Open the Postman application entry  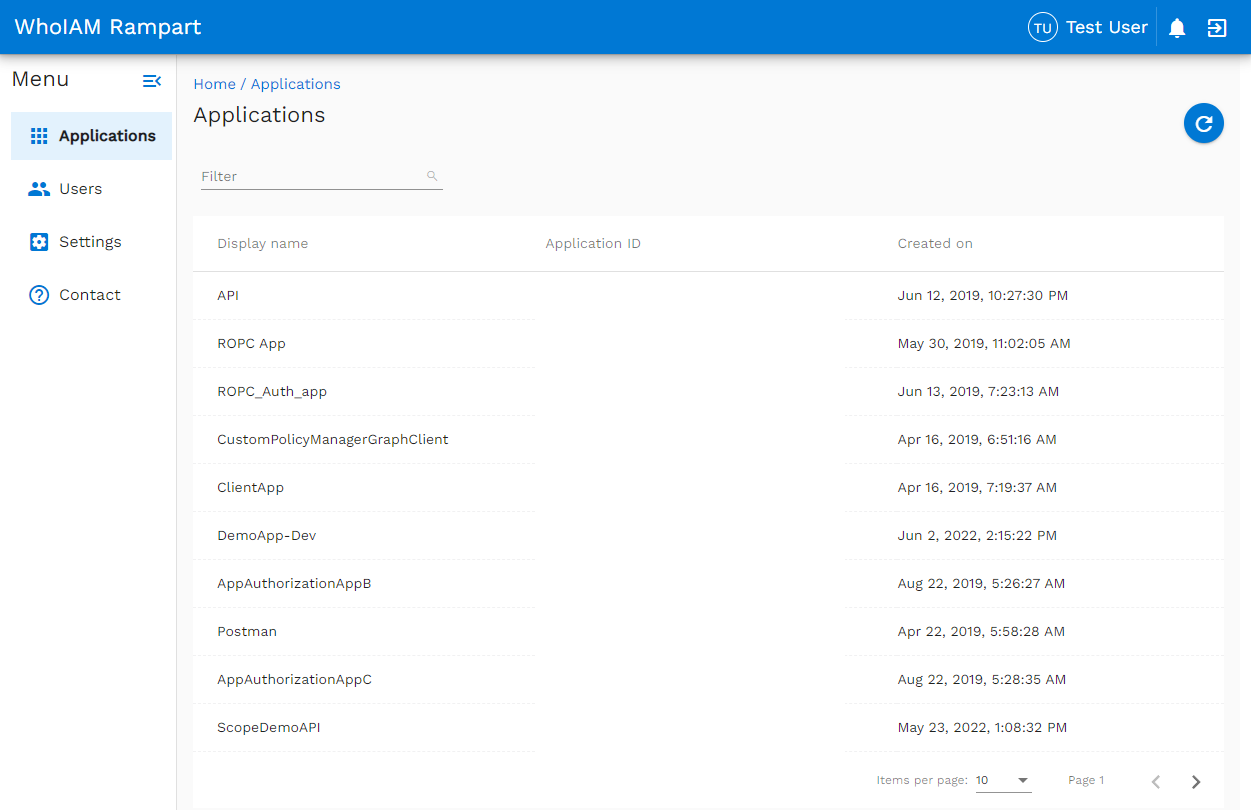point(246,631)
